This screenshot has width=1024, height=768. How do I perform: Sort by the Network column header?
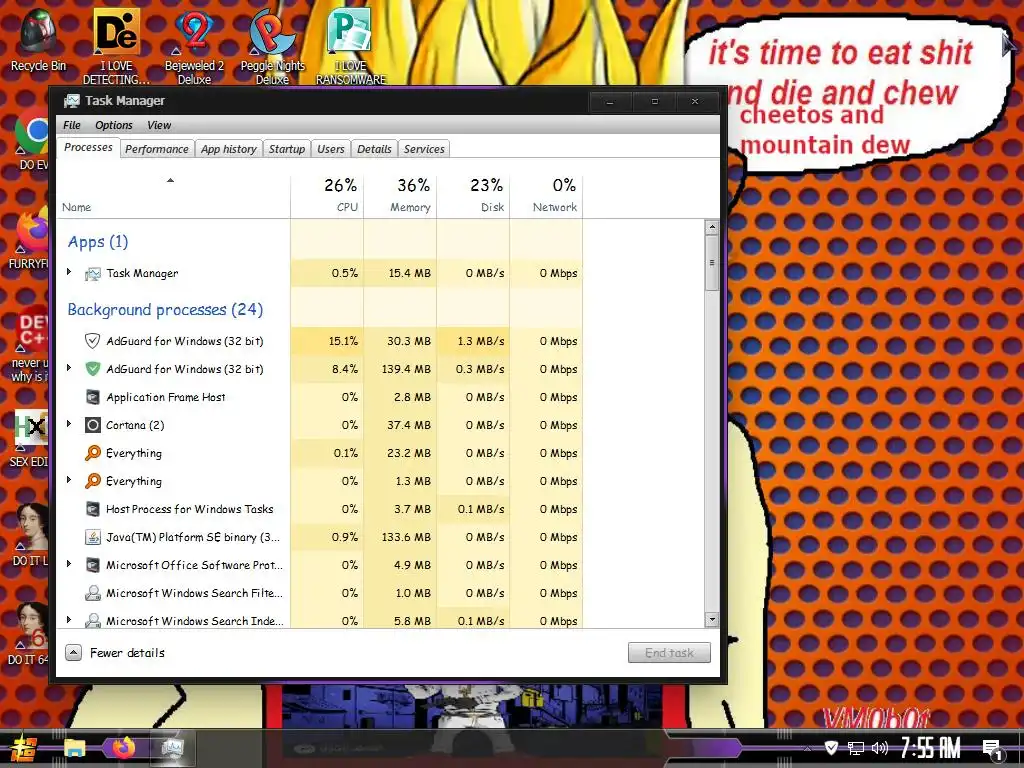pos(547,195)
